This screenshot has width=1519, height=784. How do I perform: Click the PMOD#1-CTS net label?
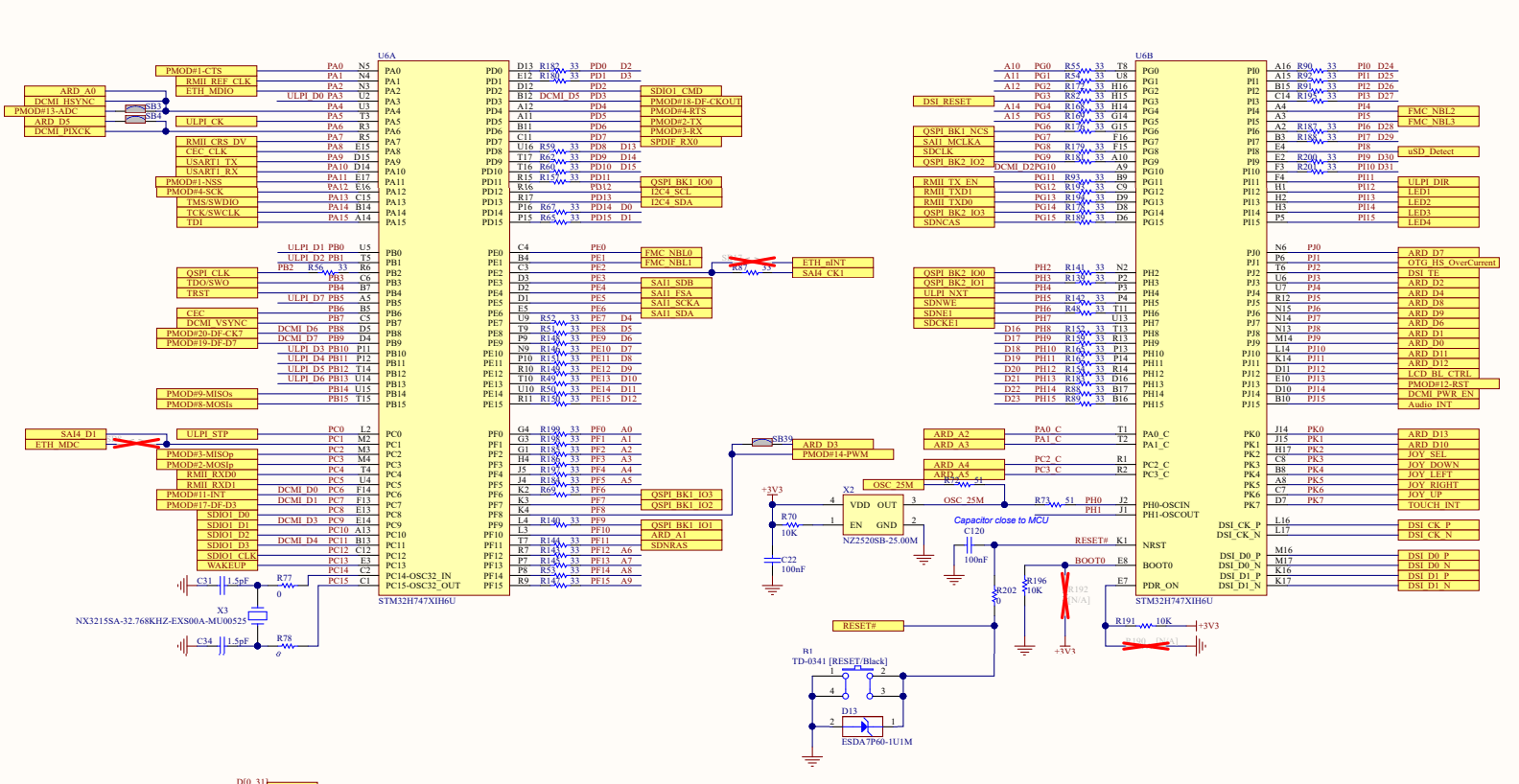click(206, 71)
